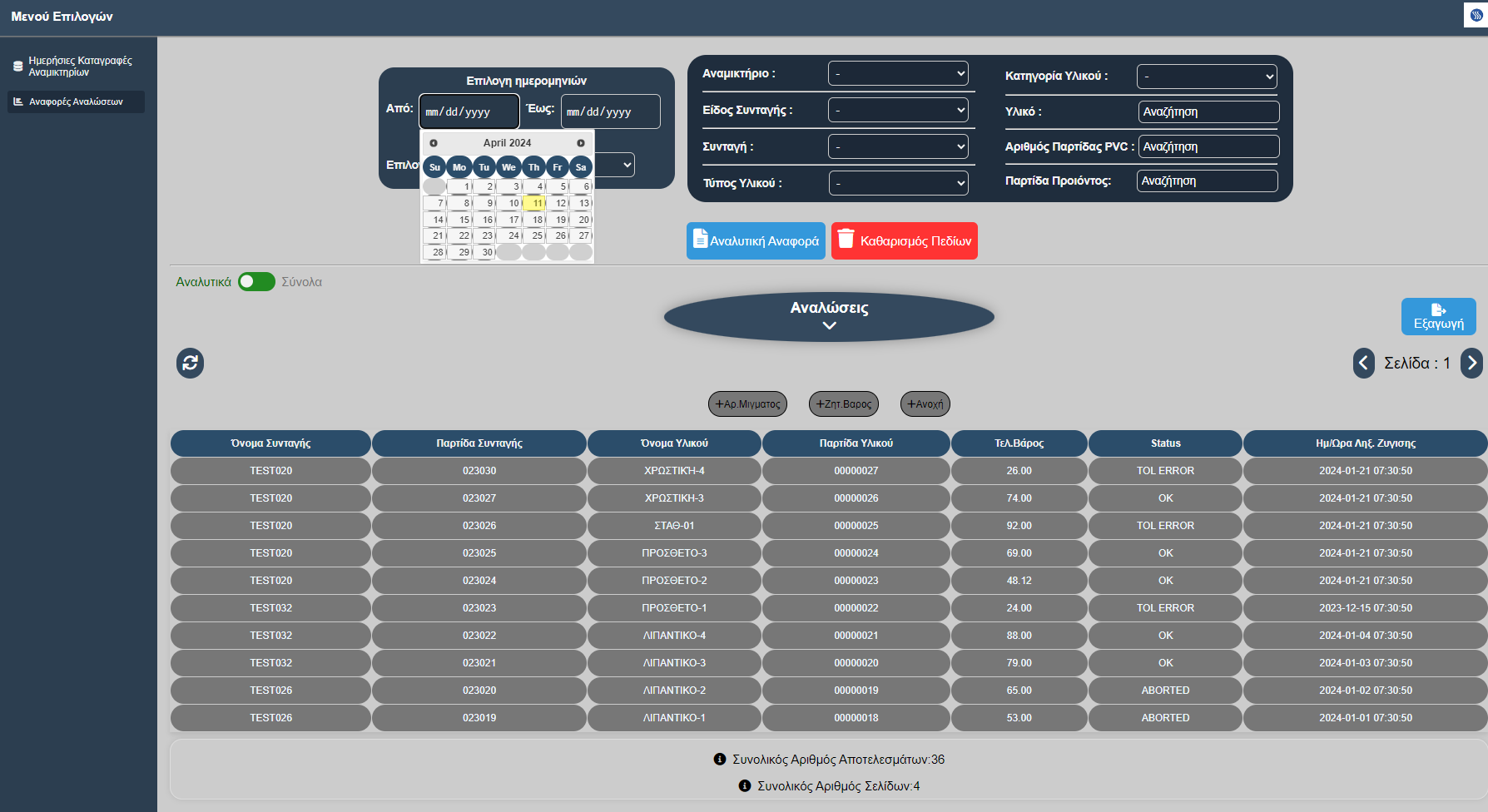Image resolution: width=1488 pixels, height=812 pixels.
Task: Add the +Ανοχή column
Action: (x=925, y=404)
